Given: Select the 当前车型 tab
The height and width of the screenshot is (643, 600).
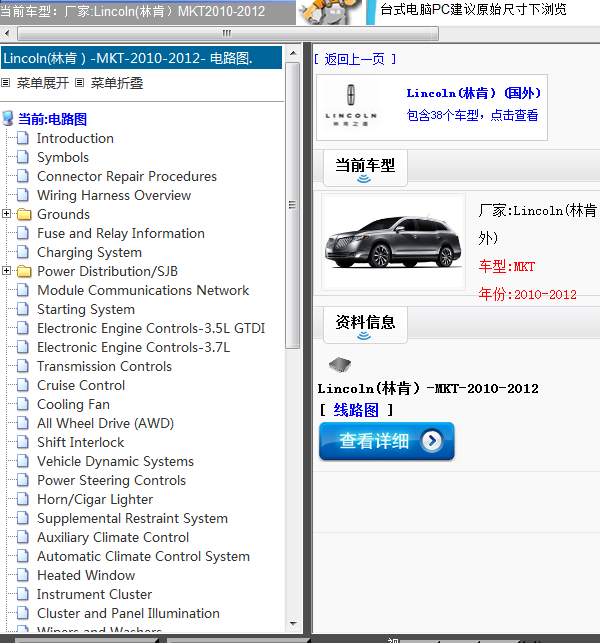Looking at the screenshot, I should (x=365, y=168).
